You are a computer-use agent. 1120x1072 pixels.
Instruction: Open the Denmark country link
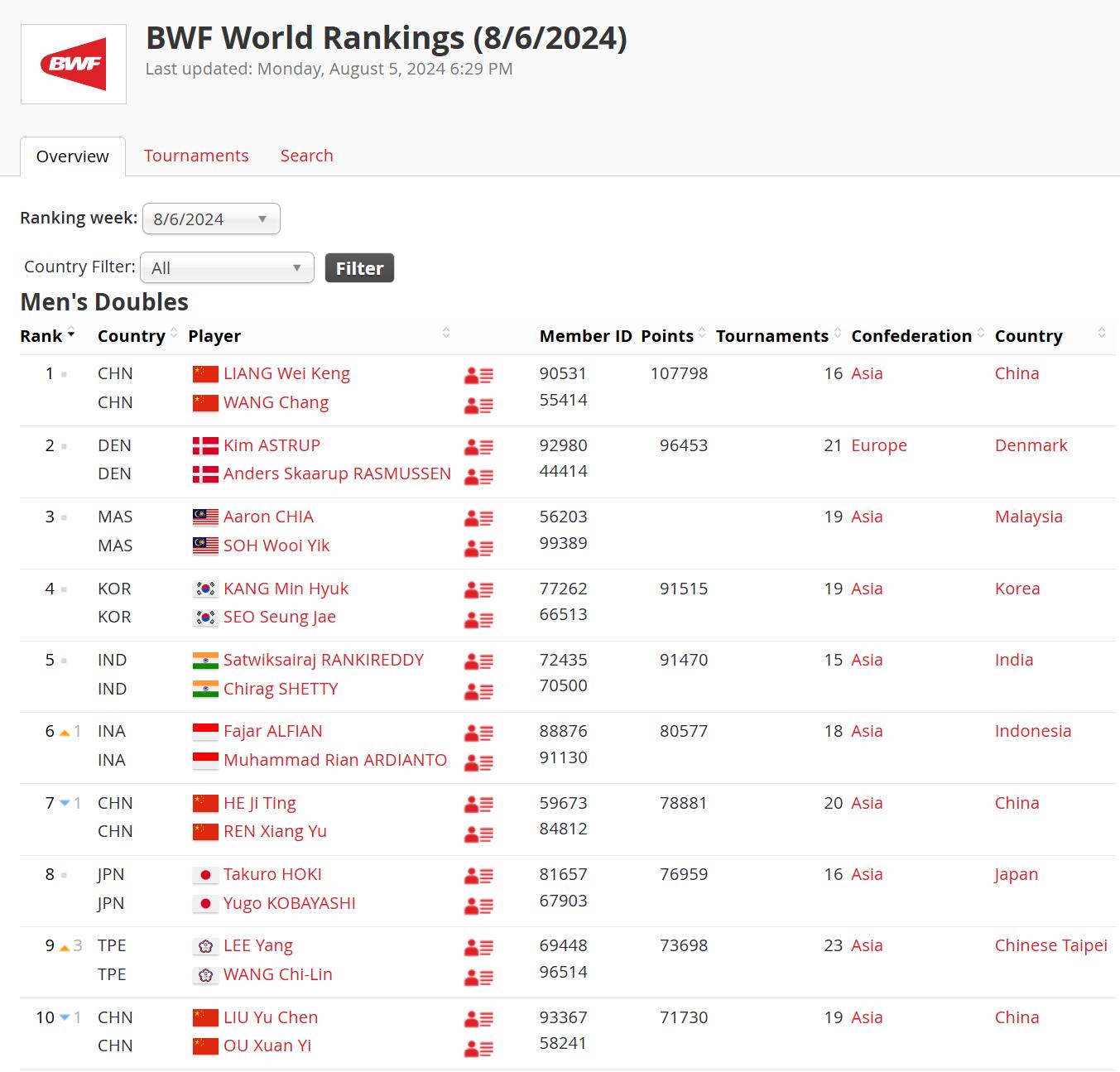[1031, 445]
